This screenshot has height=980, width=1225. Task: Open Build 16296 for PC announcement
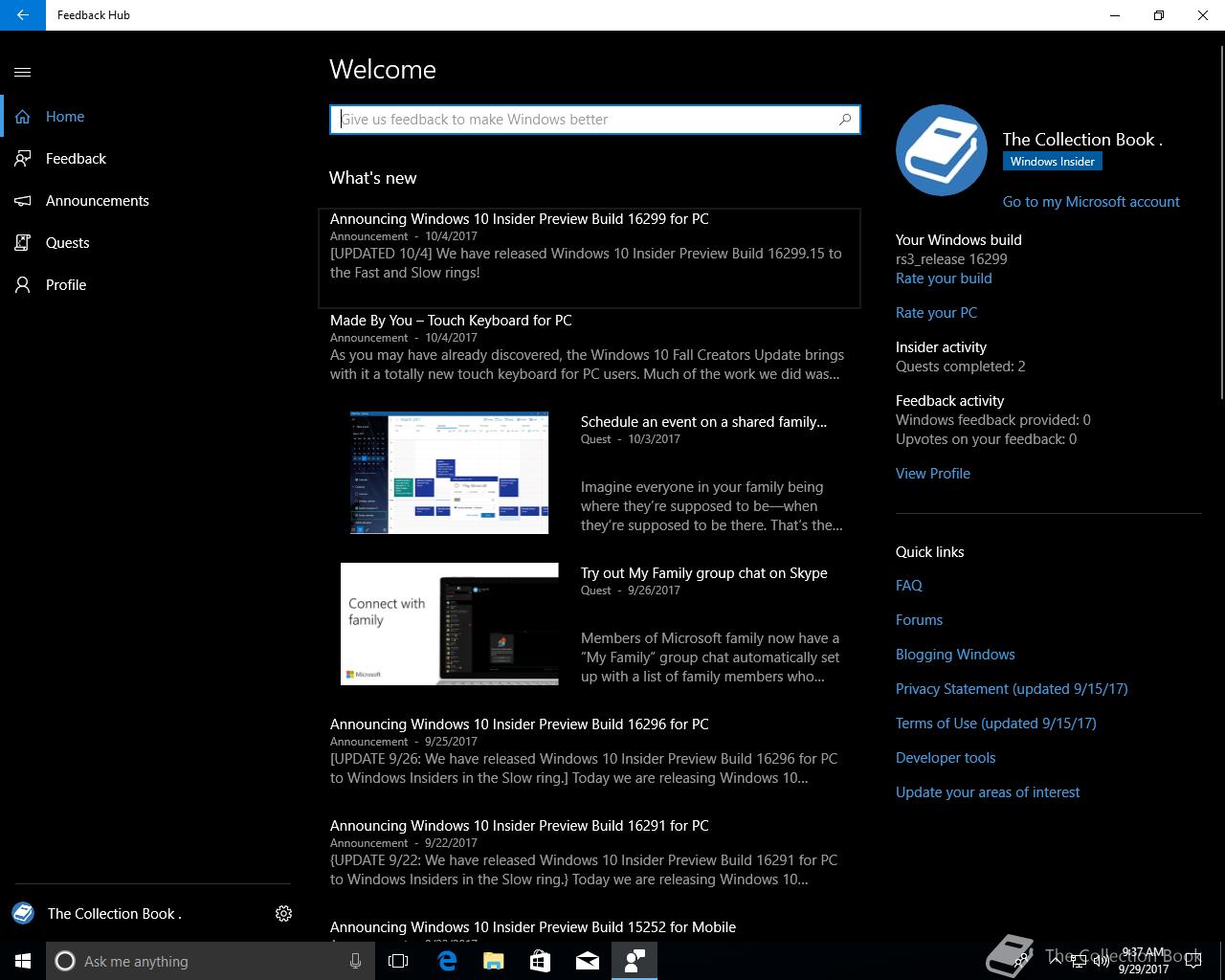click(590, 751)
